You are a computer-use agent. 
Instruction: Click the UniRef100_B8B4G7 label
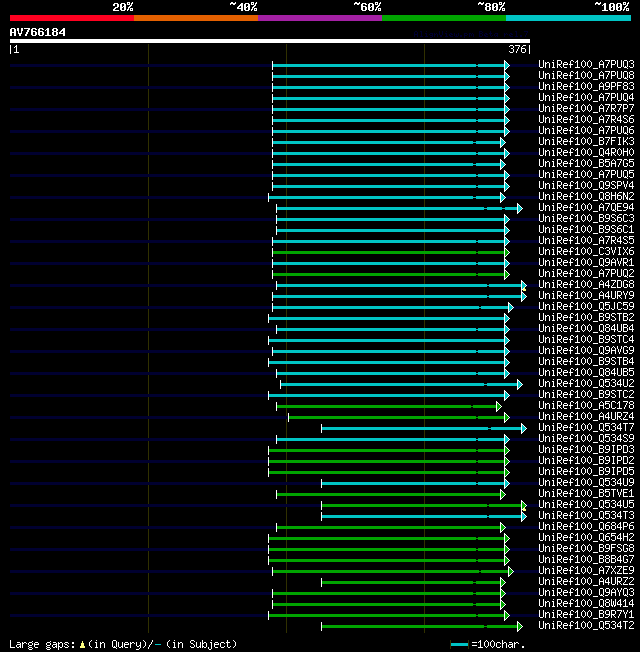[x=586, y=559]
